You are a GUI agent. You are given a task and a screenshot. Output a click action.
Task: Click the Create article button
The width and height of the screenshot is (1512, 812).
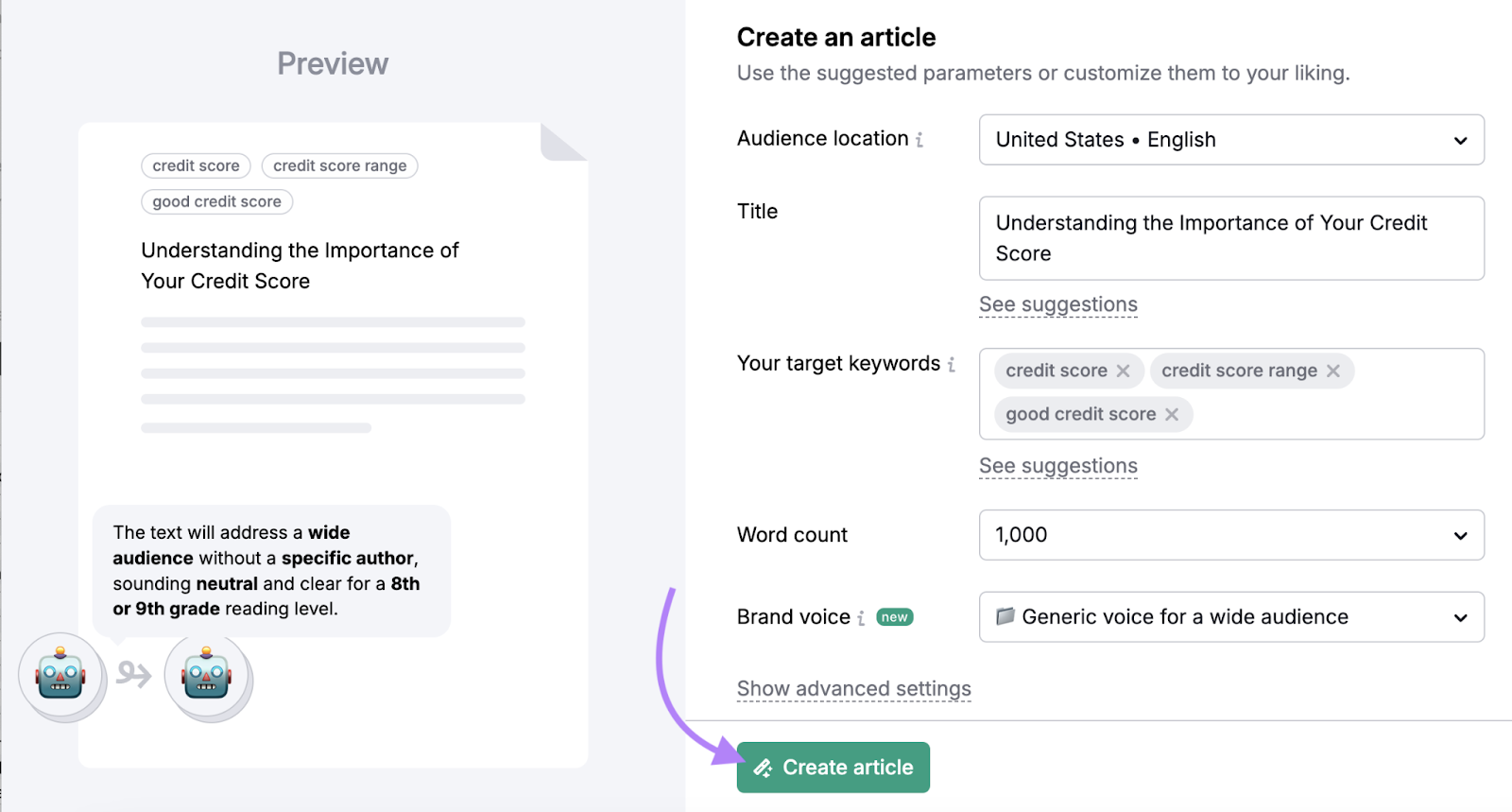[833, 768]
